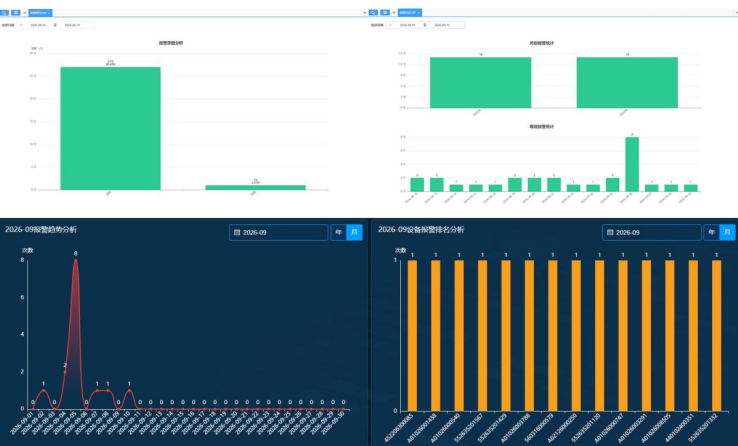This screenshot has width=738, height=446.
Task: Switch 报警趋势分析 to the 年 view
Action: coord(338,232)
